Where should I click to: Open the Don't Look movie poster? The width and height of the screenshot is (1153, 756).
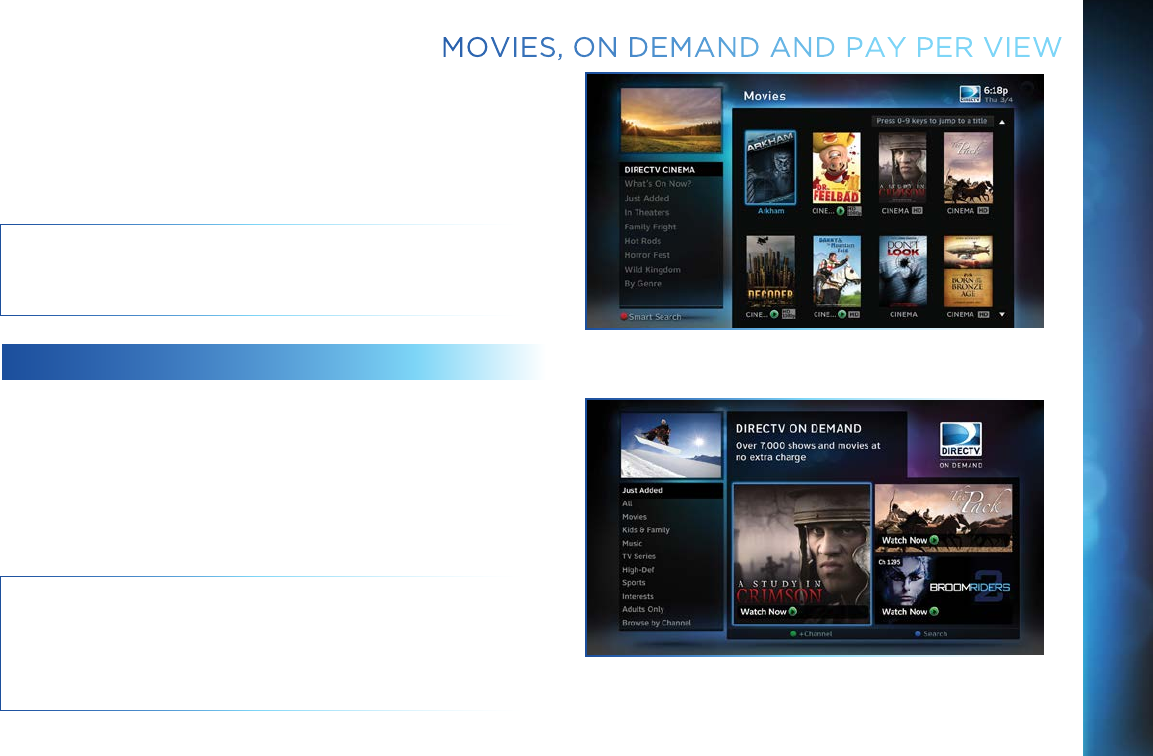click(x=903, y=271)
